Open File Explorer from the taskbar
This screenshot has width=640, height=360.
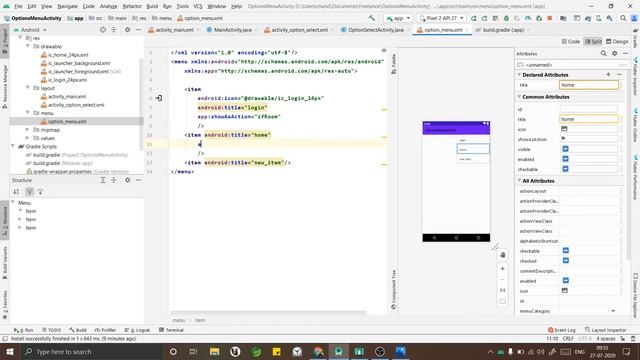click(214, 351)
